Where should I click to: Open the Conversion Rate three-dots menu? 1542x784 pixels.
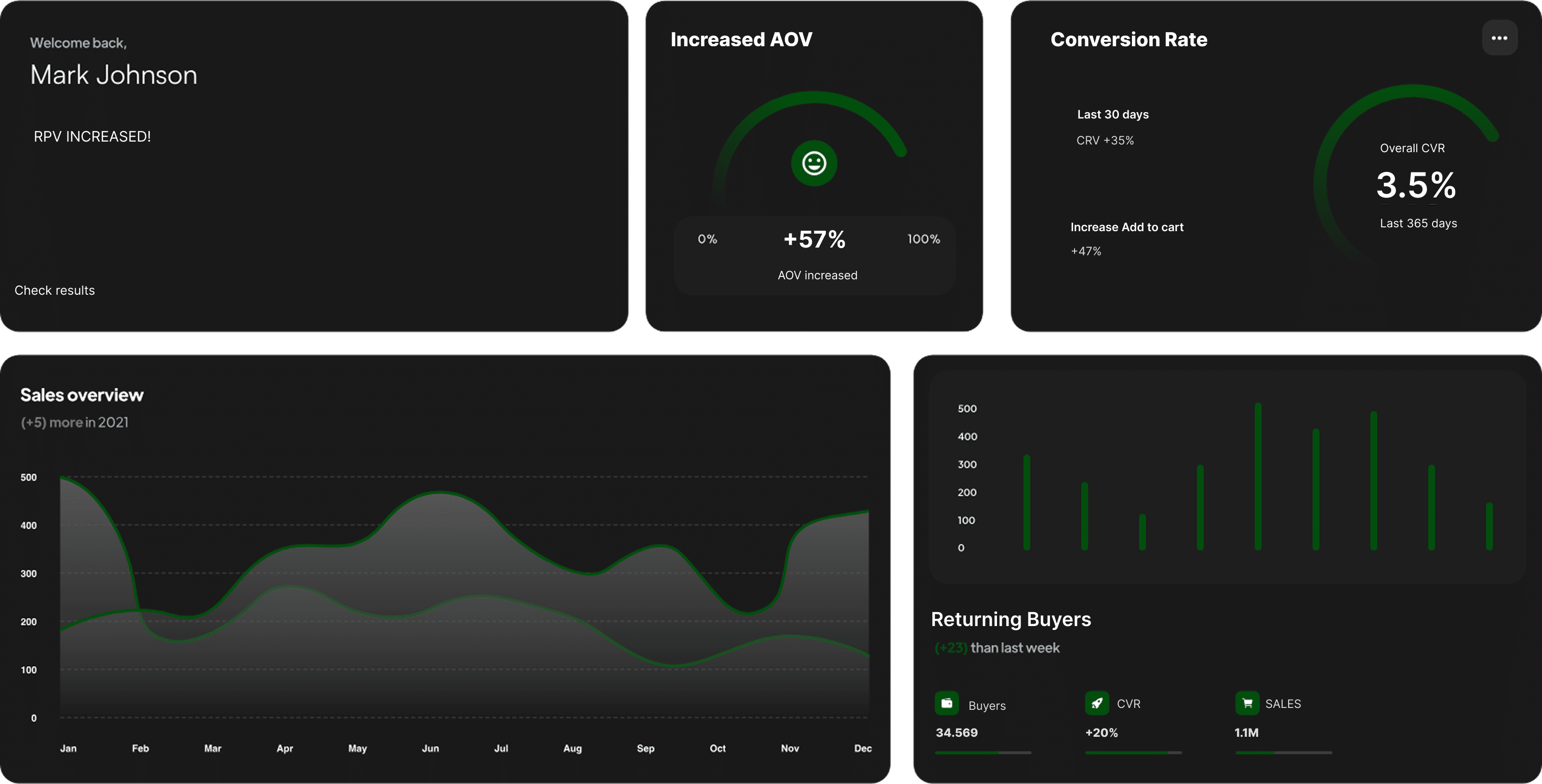tap(1499, 38)
